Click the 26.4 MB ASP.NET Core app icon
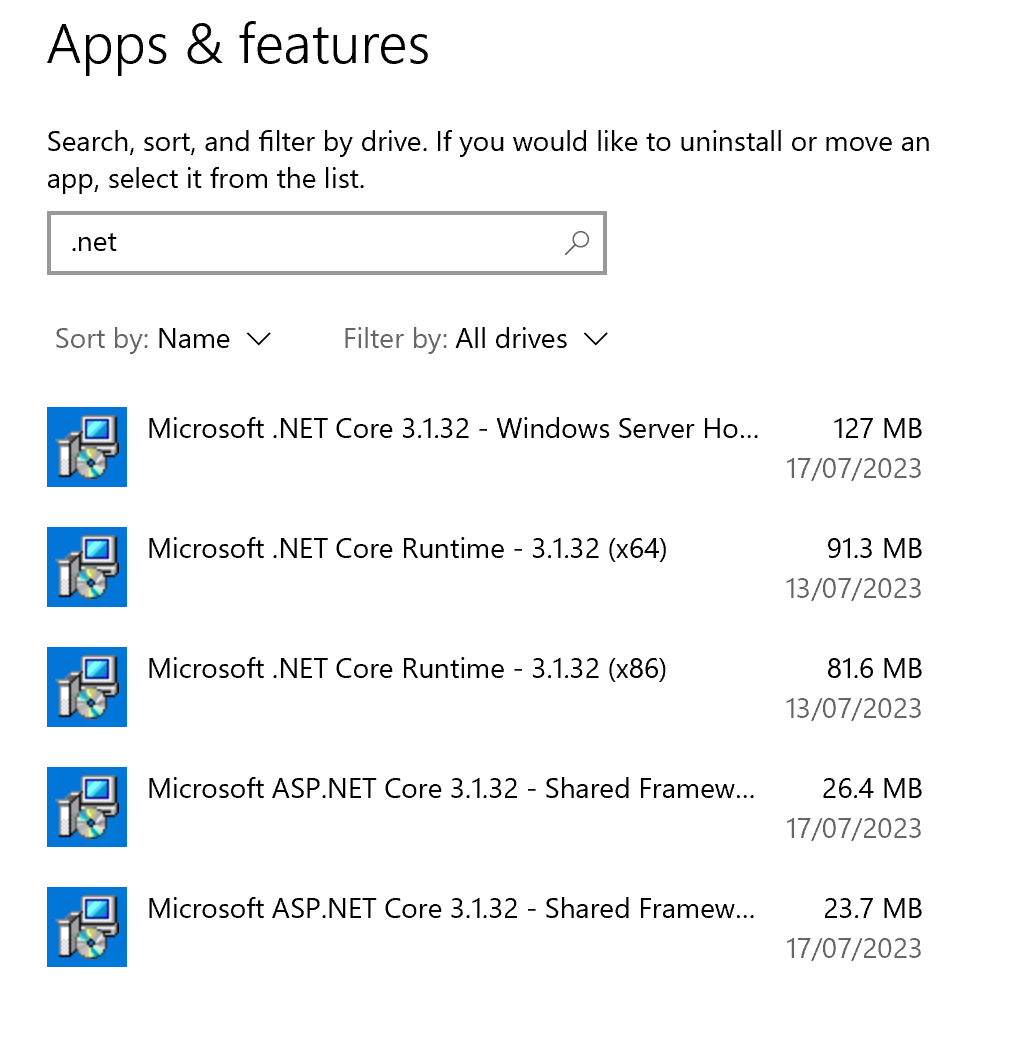Viewport: 1034px width, 1052px height. (87, 807)
